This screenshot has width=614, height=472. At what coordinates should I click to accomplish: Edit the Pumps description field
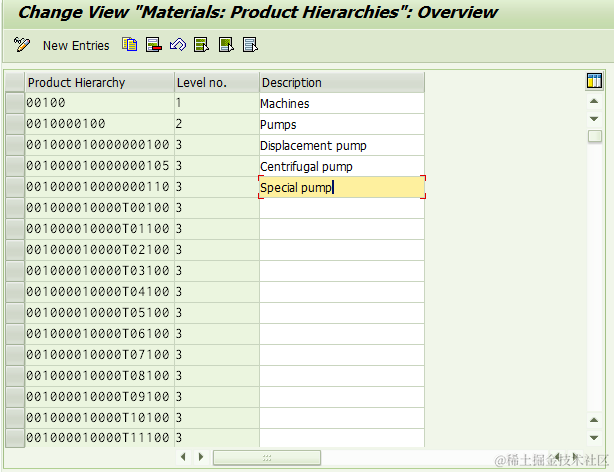tap(342, 125)
